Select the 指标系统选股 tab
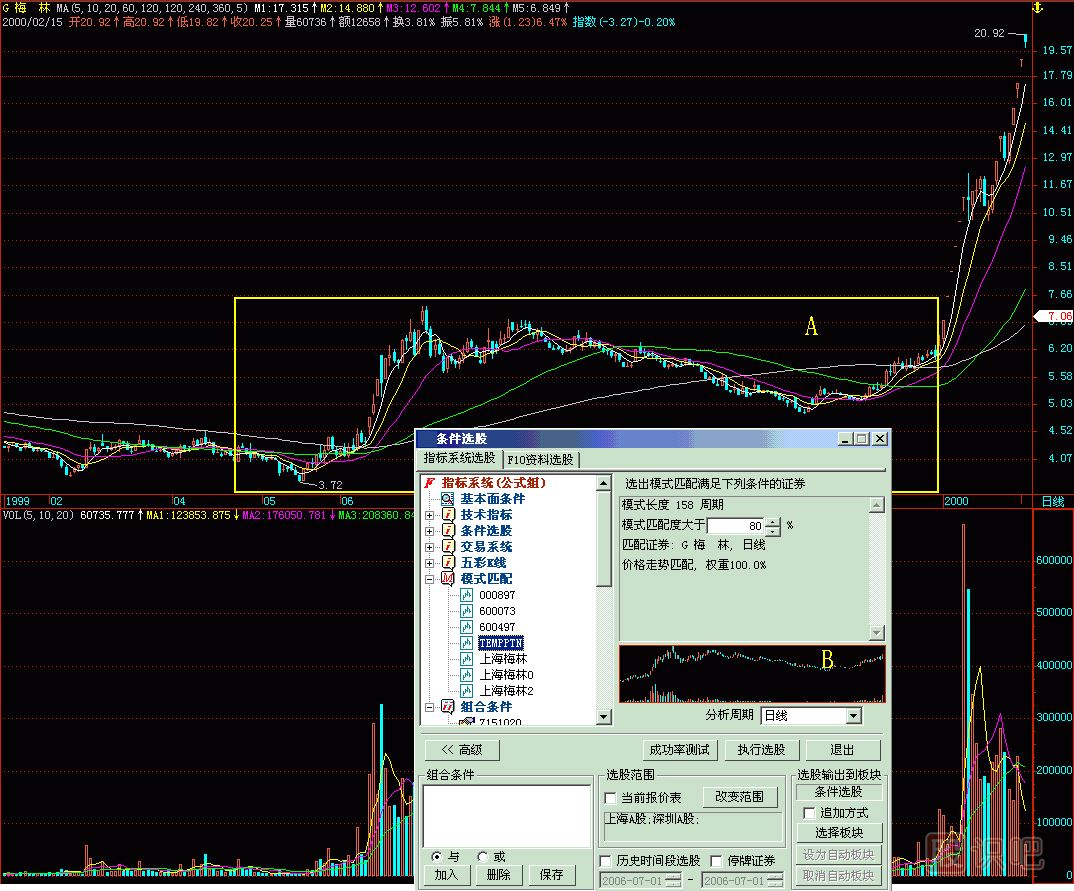The height and width of the screenshot is (891, 1074). tap(459, 458)
